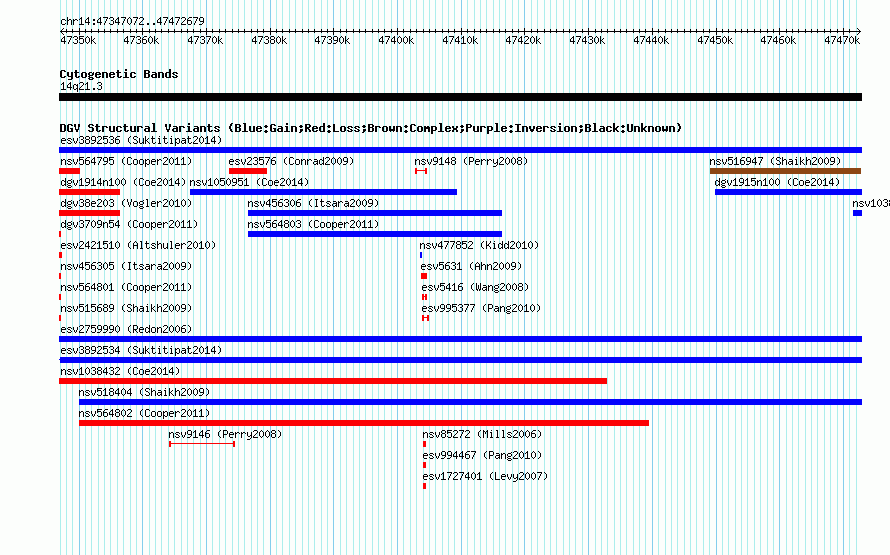Open nsv516947 (Shaikh2009) label
This screenshot has width=890, height=555.
coord(775,161)
